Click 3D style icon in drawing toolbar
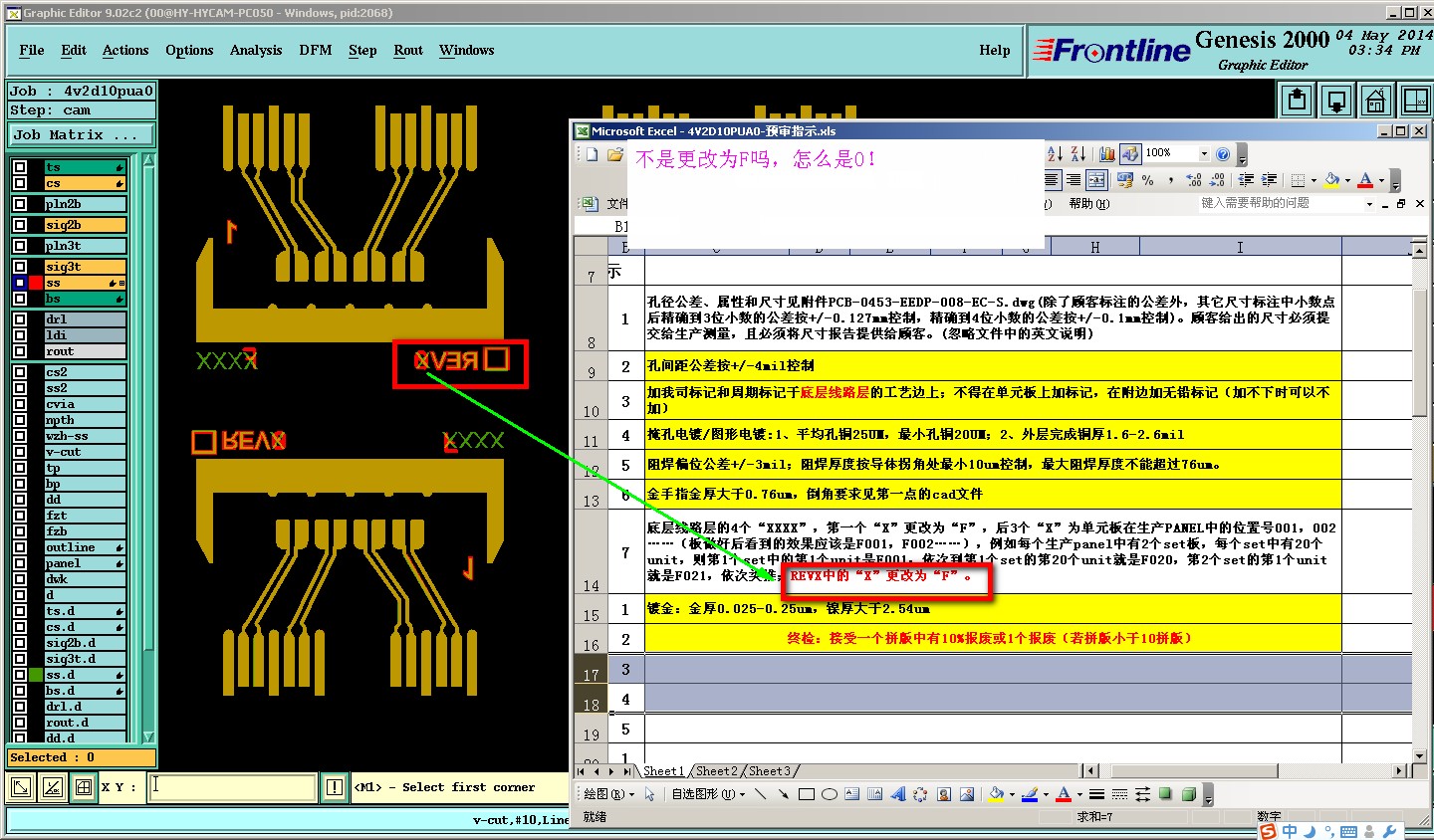Viewport: 1434px width, 840px height. coord(1188,794)
